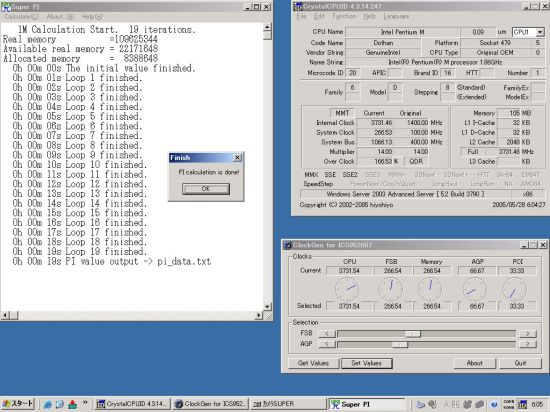Select the Super PI taskbar button
The height and width of the screenshot is (412, 550).
[367, 404]
